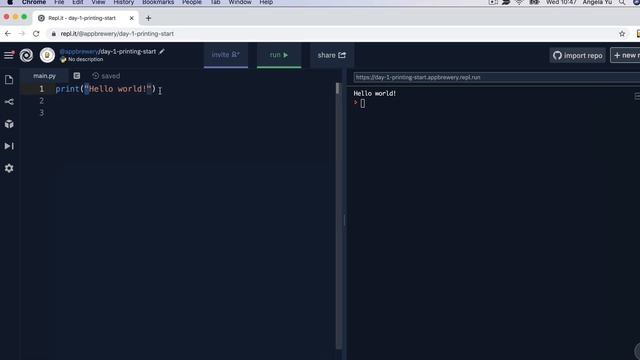Click the Chrome address bar URL

pos(117,33)
